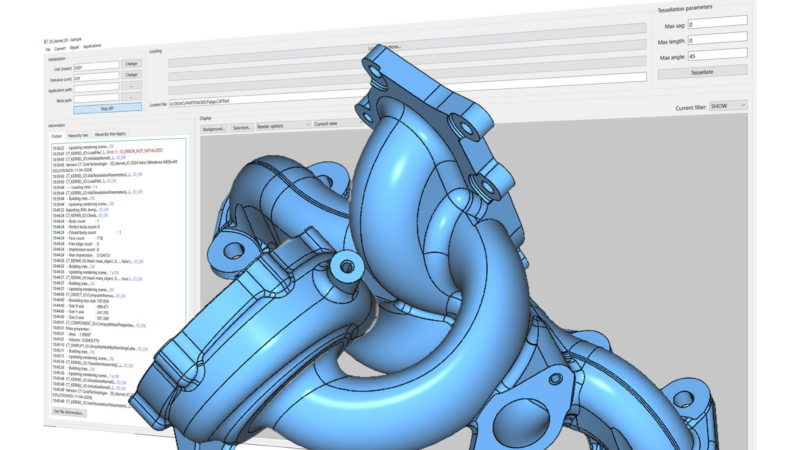Click the 'Free edge count' log line
The width and height of the screenshot is (800, 450).
[77, 244]
